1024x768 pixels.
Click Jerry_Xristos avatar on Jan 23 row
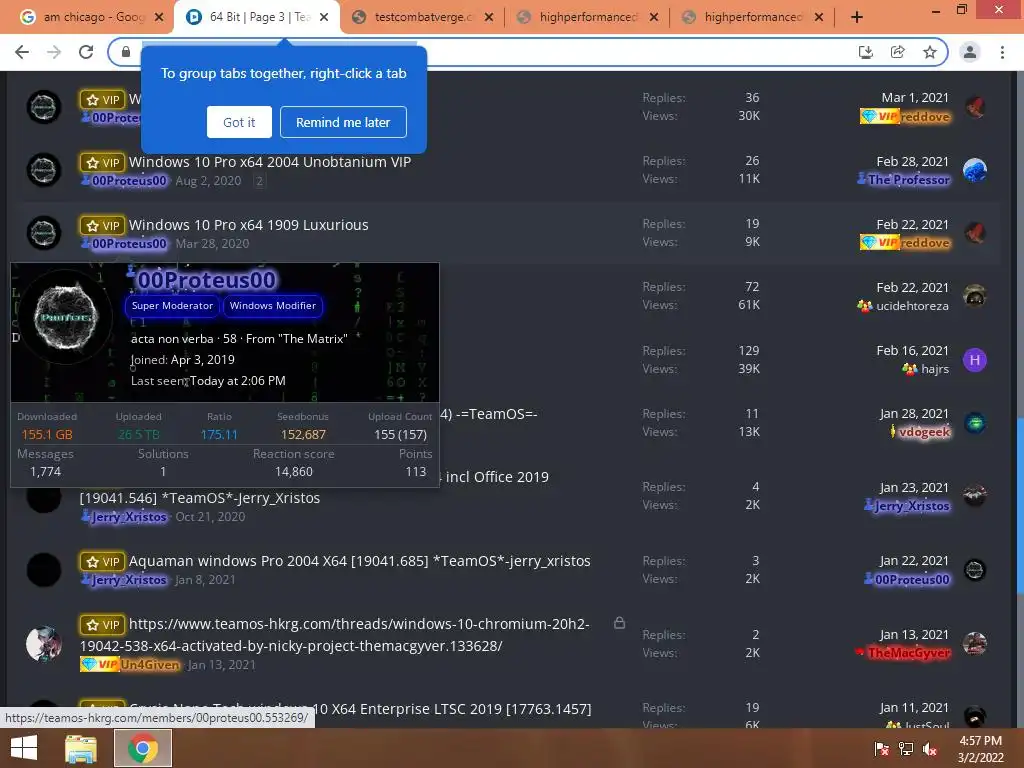point(974,496)
